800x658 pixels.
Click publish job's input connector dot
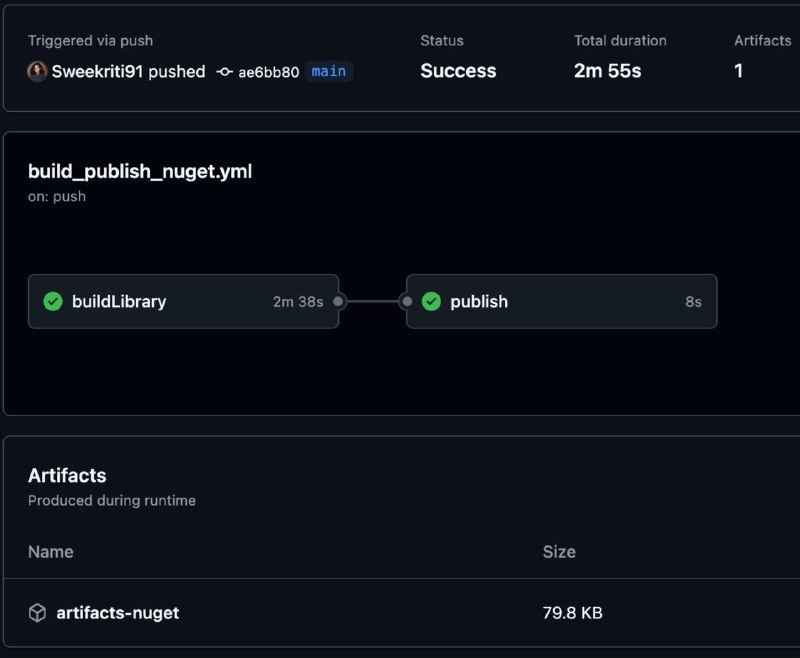(x=407, y=301)
